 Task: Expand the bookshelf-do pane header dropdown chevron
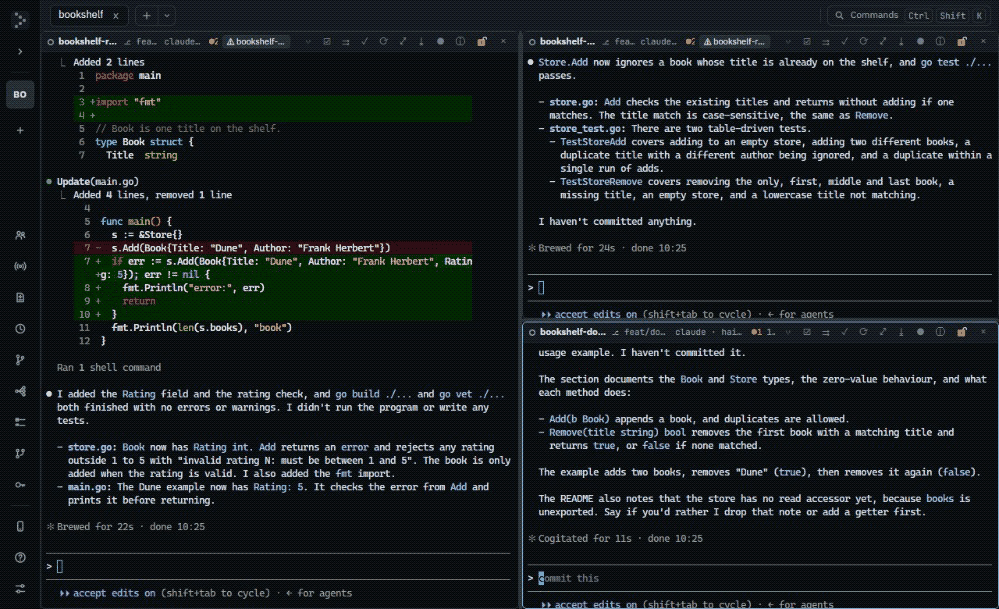788,332
